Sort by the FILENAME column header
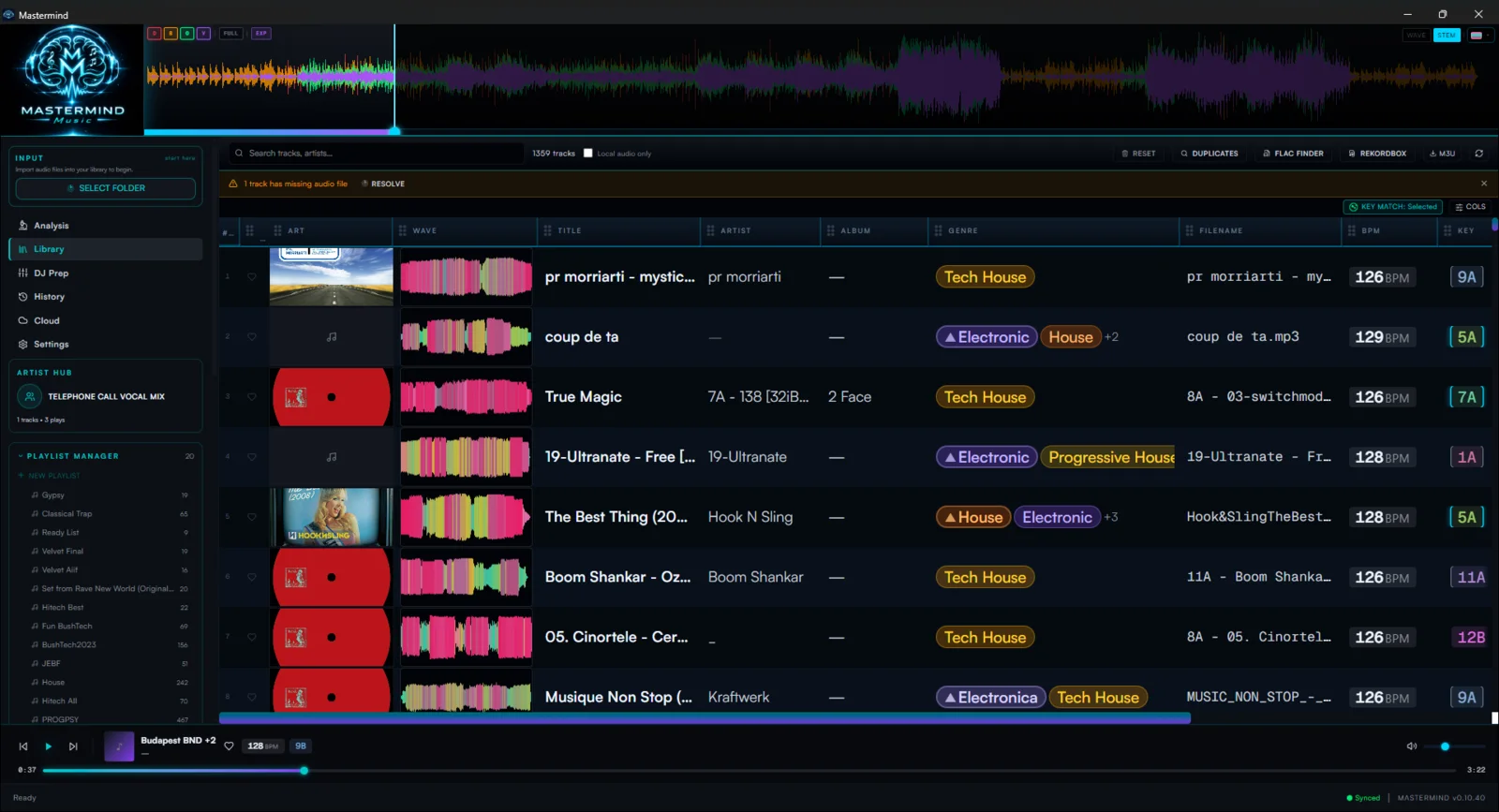 (x=1221, y=230)
